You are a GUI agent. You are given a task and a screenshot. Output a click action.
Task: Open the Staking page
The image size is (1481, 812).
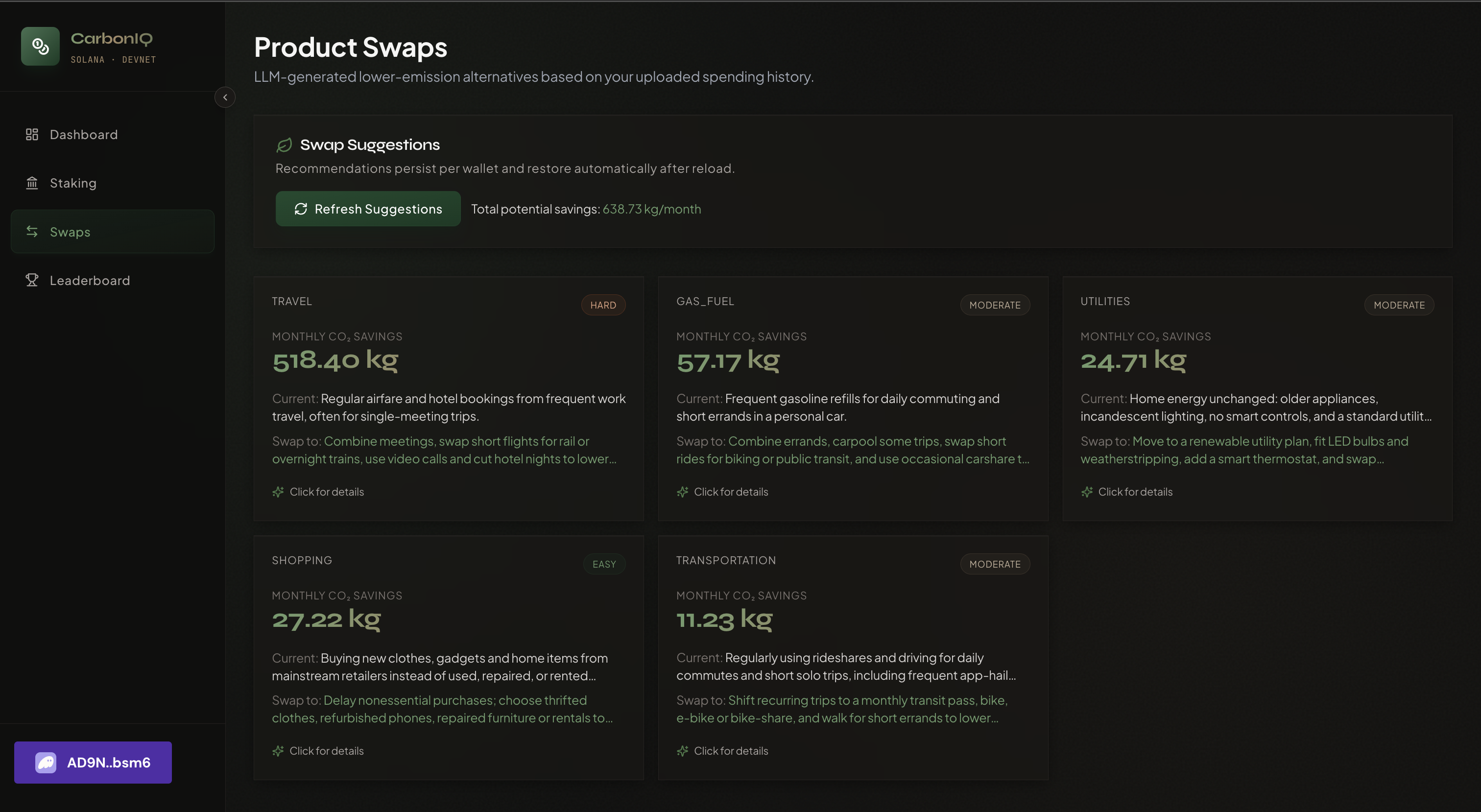click(73, 183)
